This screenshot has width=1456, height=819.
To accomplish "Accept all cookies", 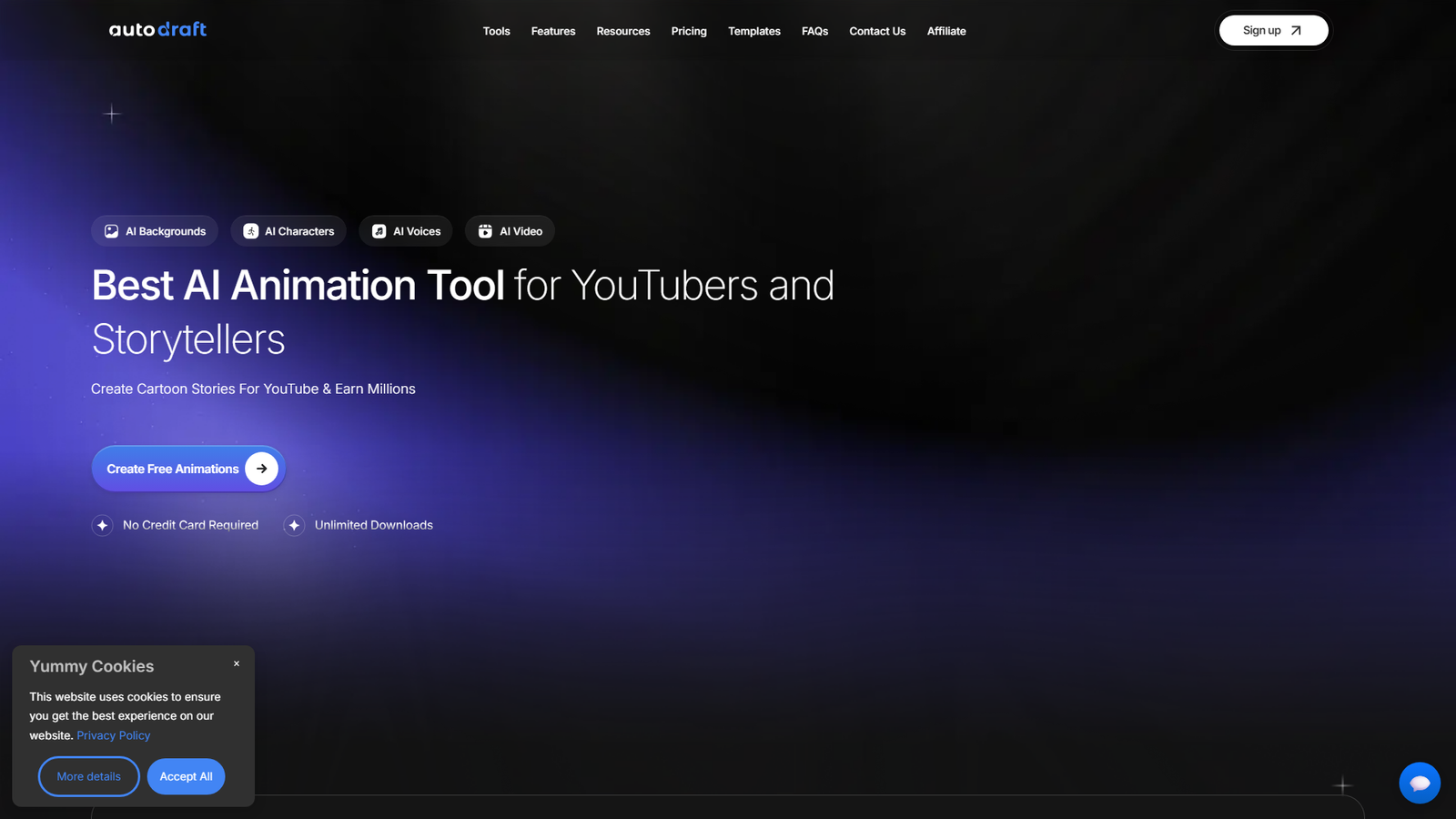I will pos(186,776).
